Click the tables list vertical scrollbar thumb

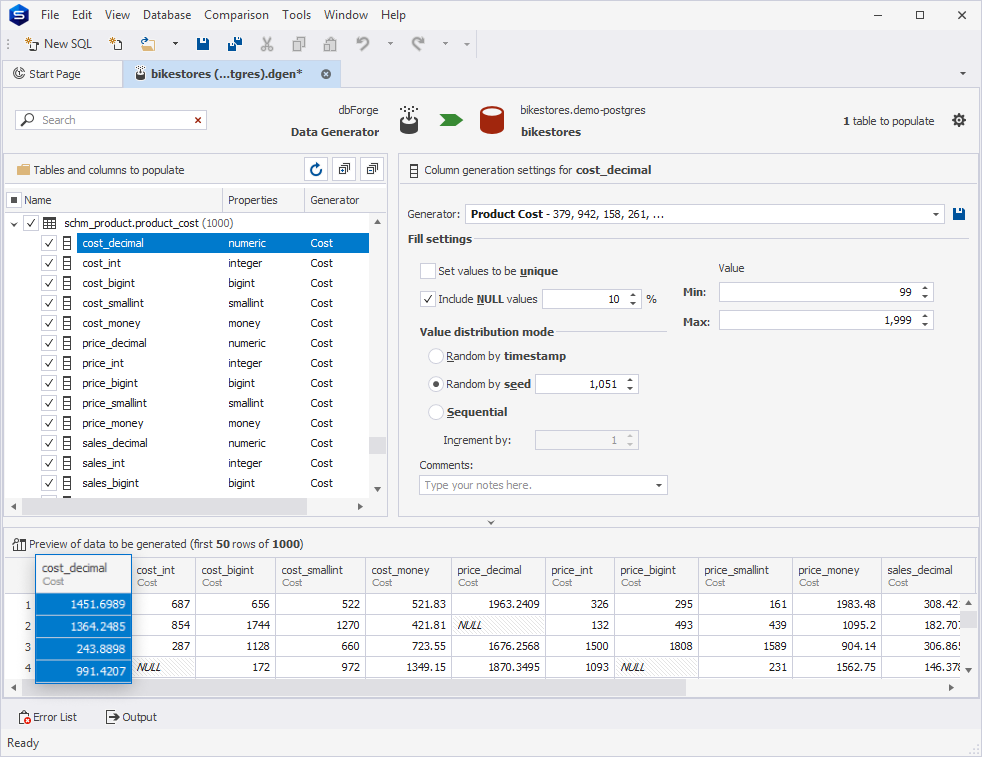click(377, 445)
